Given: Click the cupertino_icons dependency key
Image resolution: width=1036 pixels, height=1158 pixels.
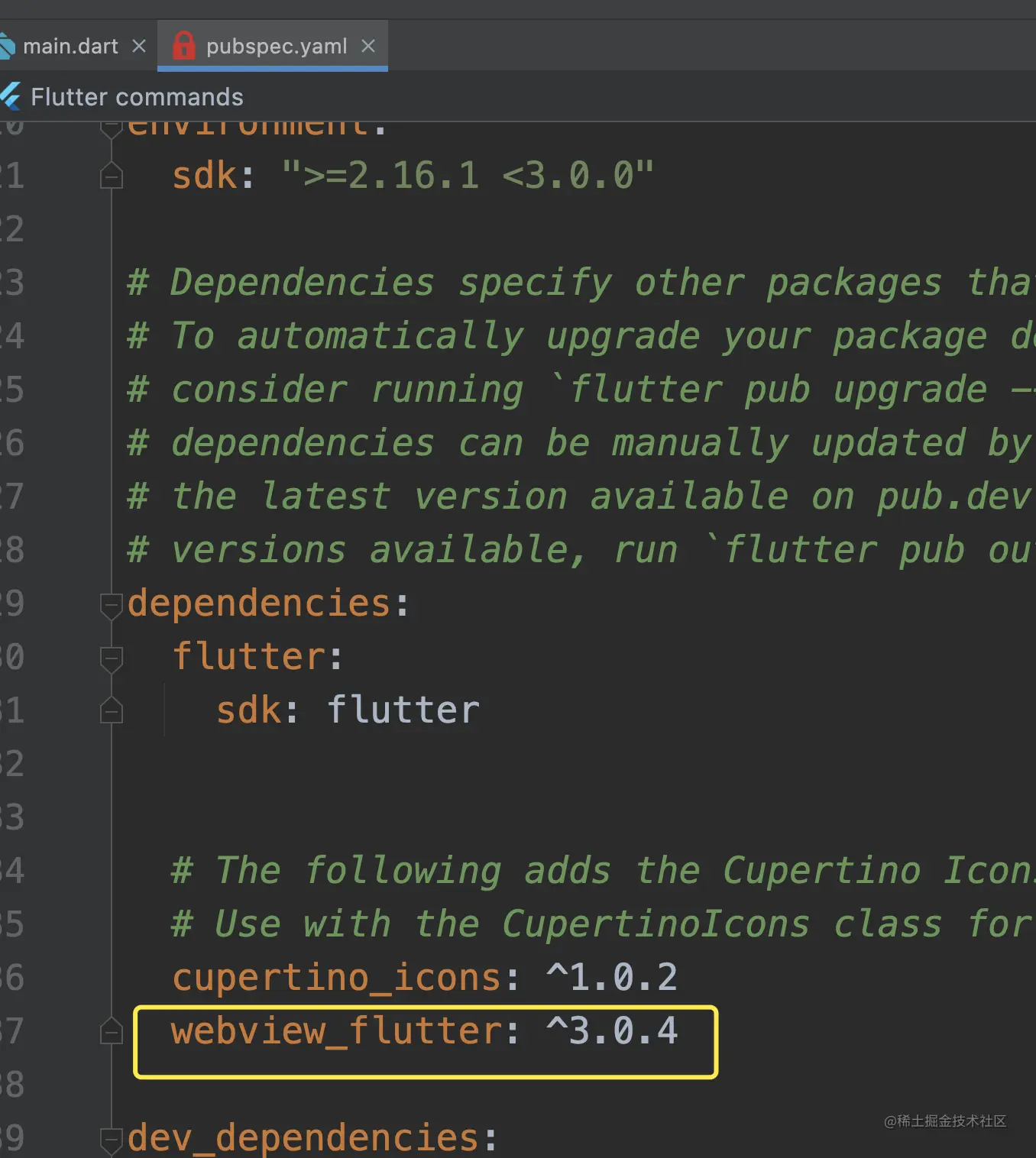Looking at the screenshot, I should [x=336, y=978].
